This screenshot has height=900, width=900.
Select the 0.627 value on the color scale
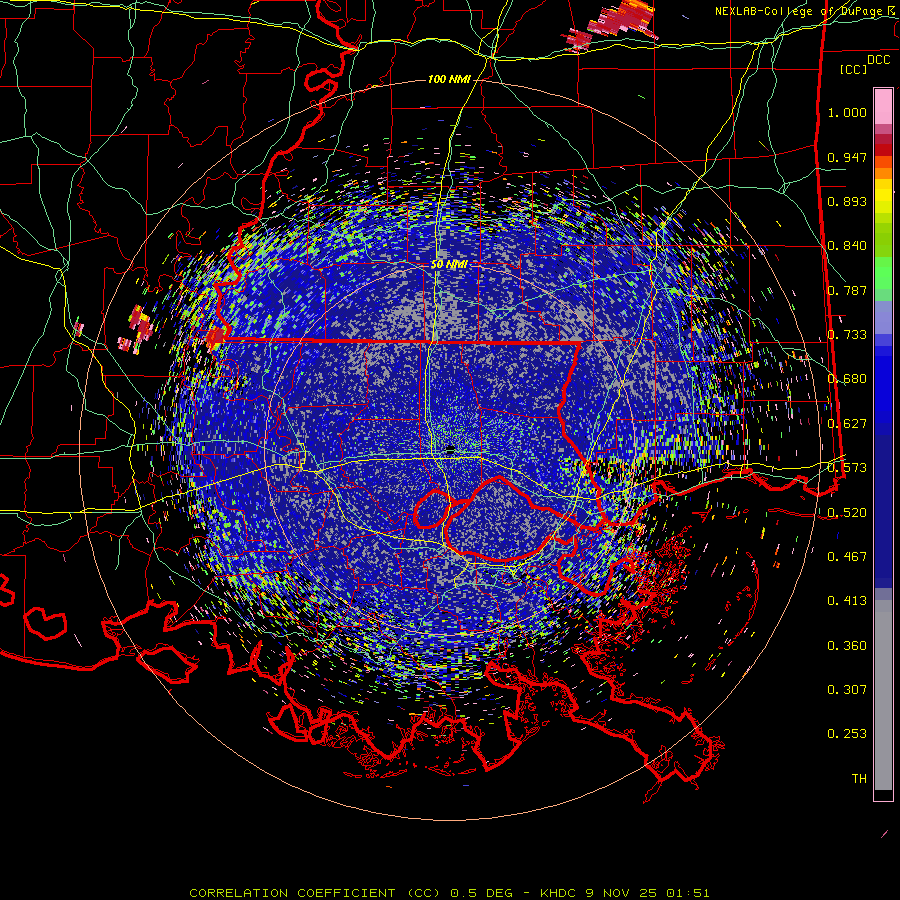[x=847, y=424]
